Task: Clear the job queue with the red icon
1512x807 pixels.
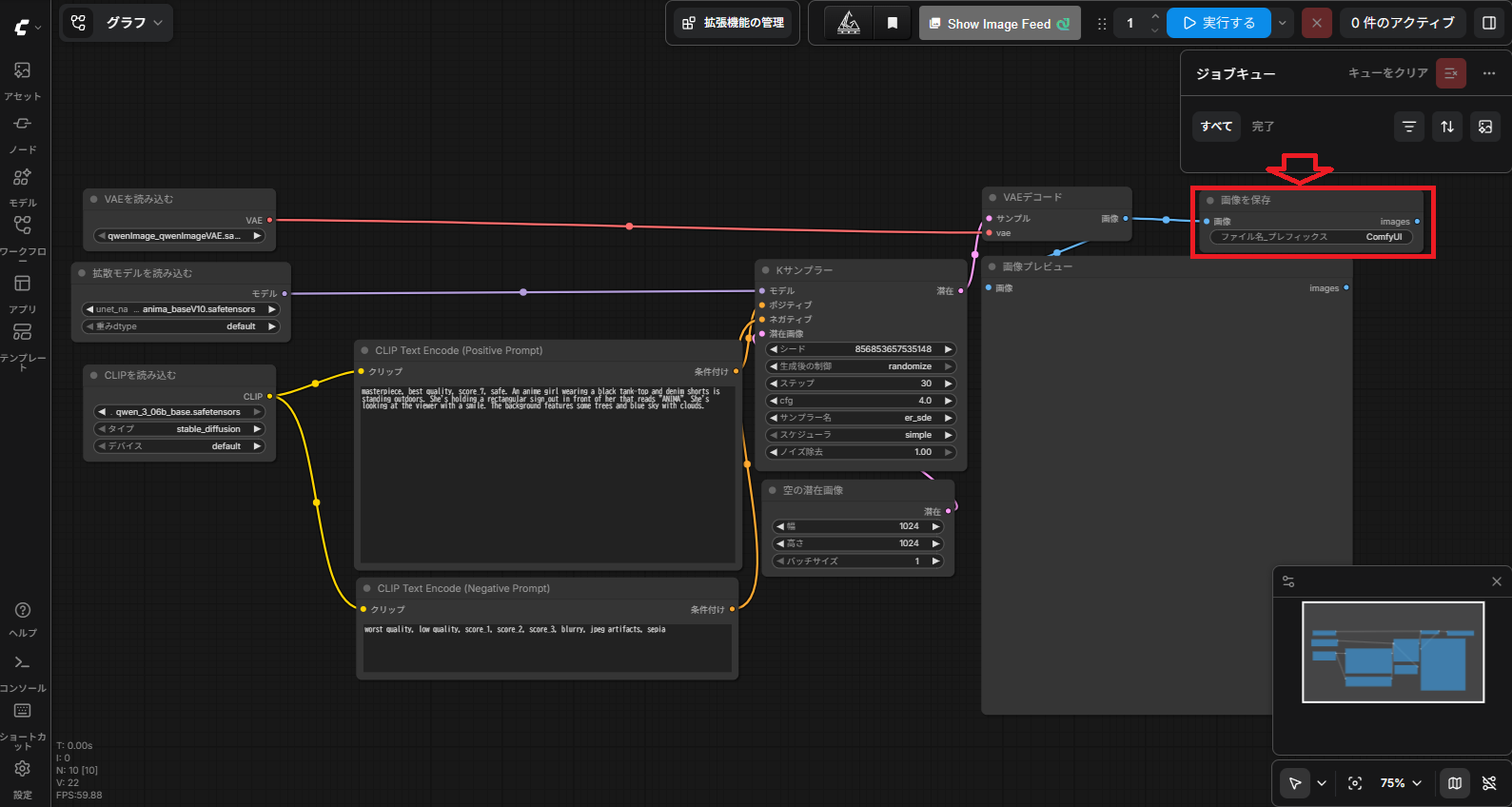Action: click(x=1451, y=73)
